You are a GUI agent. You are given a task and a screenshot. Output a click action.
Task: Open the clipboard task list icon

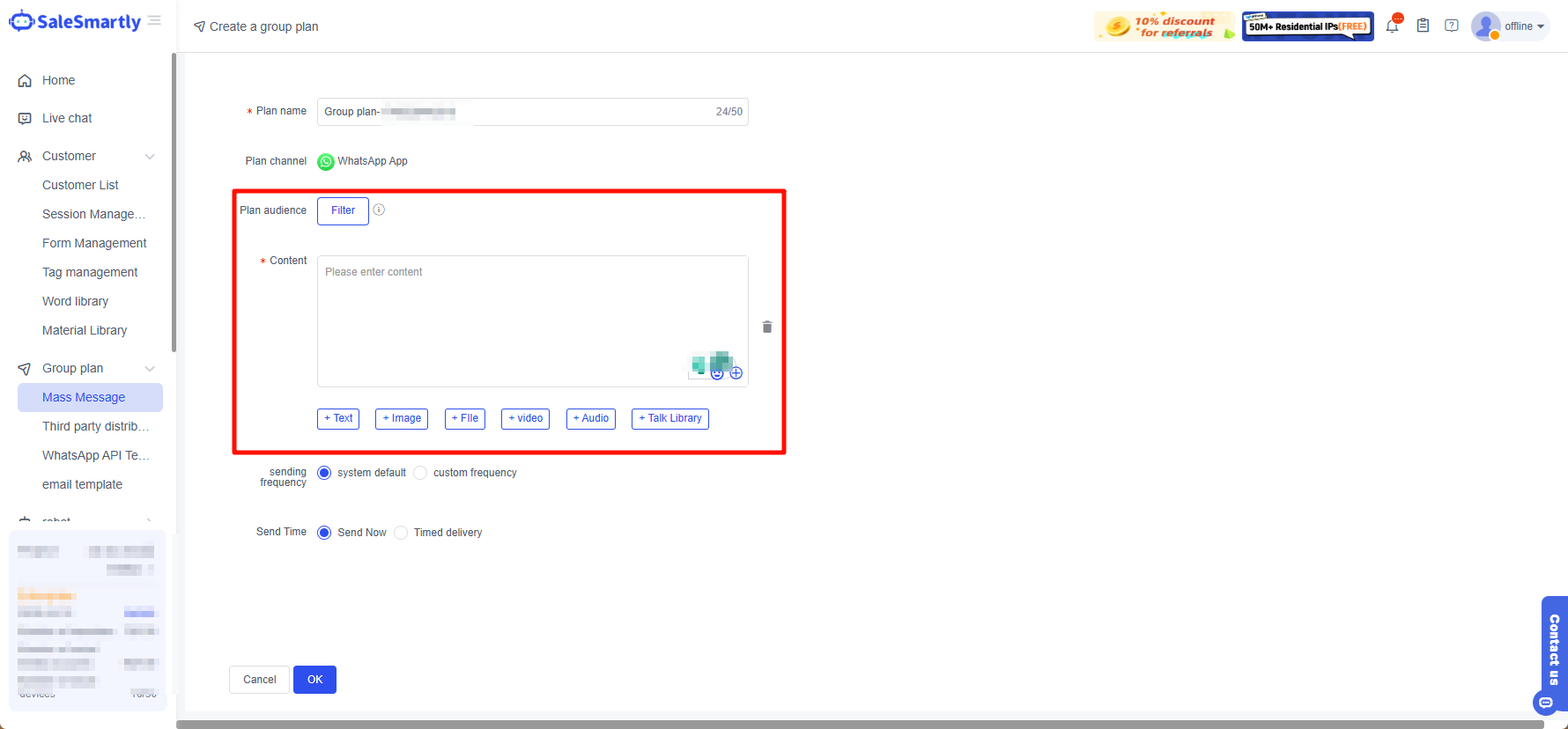(x=1423, y=26)
